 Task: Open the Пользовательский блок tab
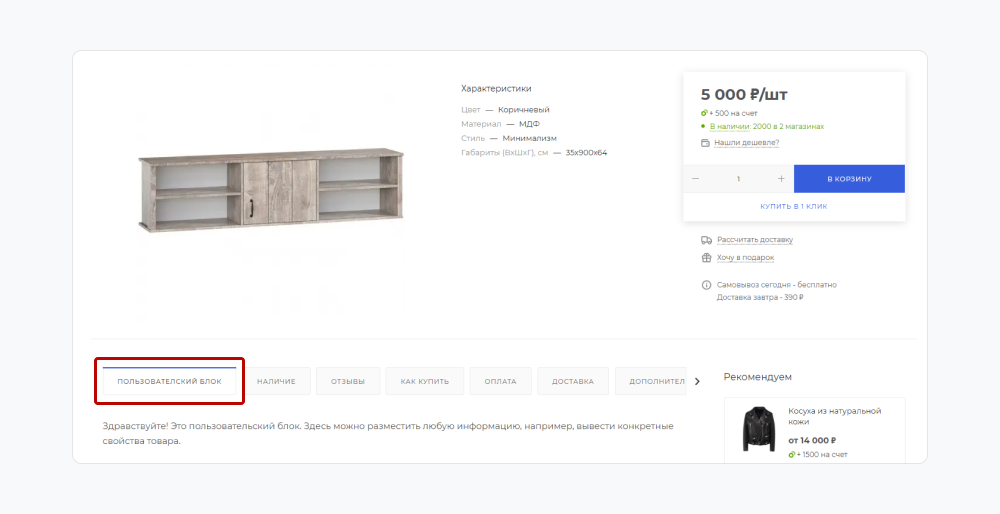(169, 381)
